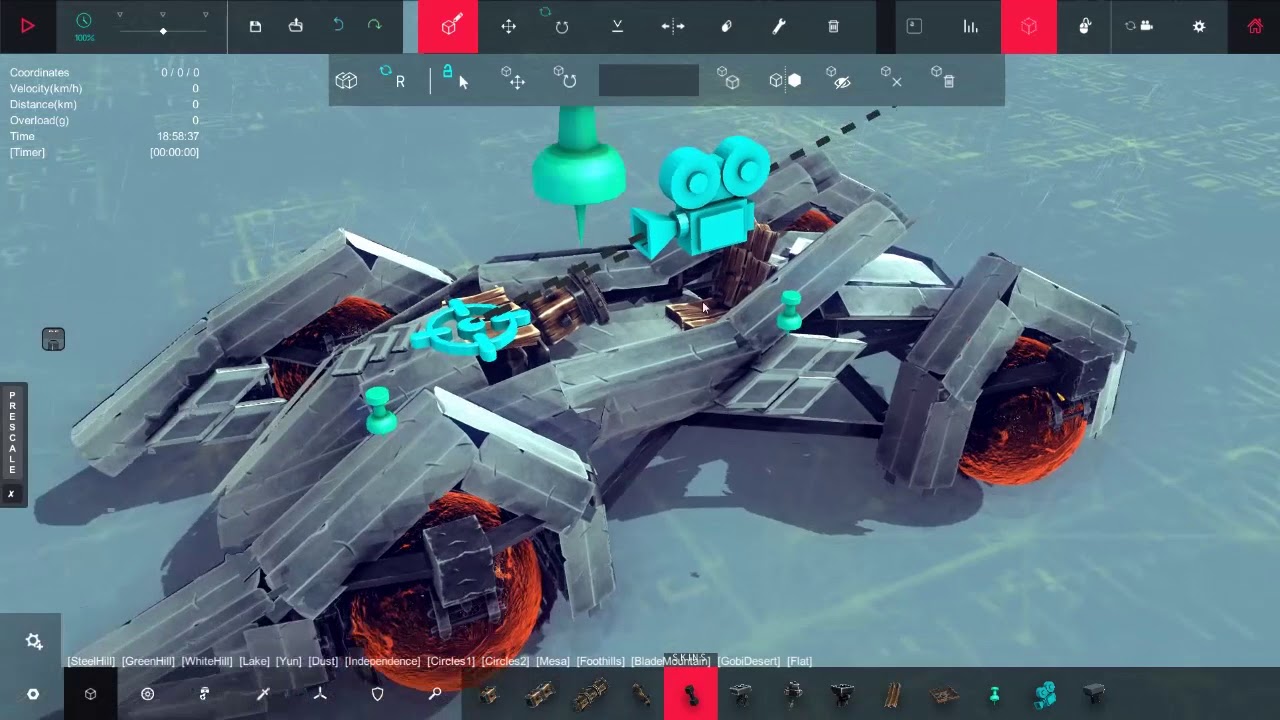Image resolution: width=1280 pixels, height=720 pixels.
Task: Click the empty field in secondary toolbar
Action: tap(649, 80)
